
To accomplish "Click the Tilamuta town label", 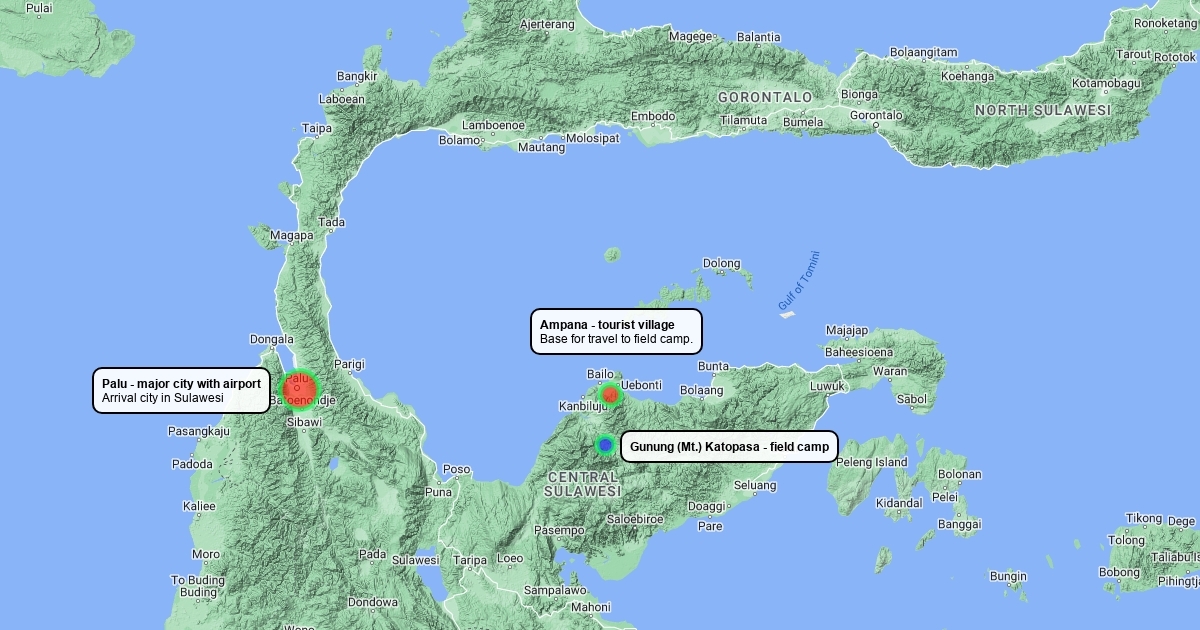I will (x=743, y=120).
